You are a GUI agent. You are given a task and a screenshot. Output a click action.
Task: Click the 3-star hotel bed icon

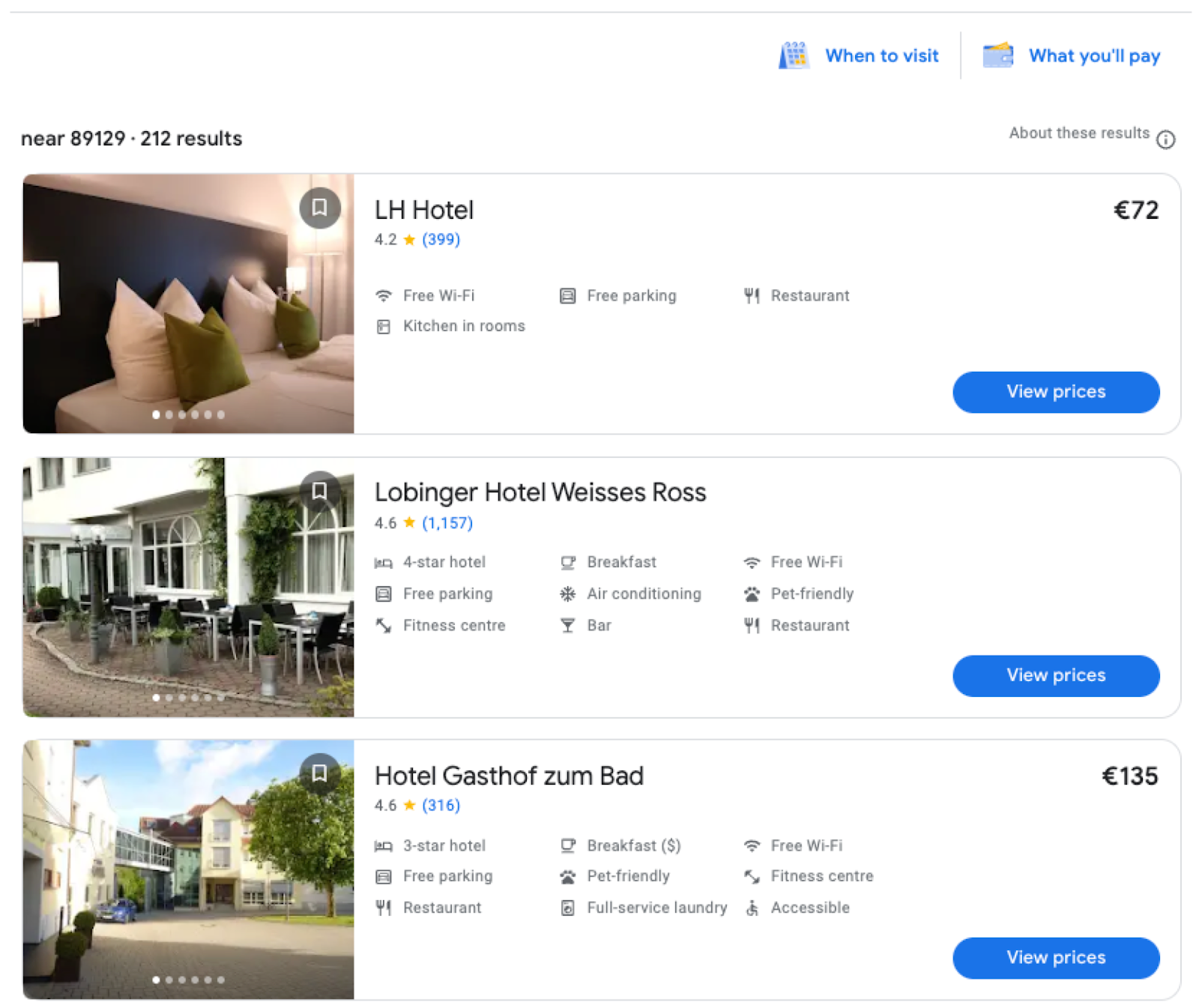384,846
